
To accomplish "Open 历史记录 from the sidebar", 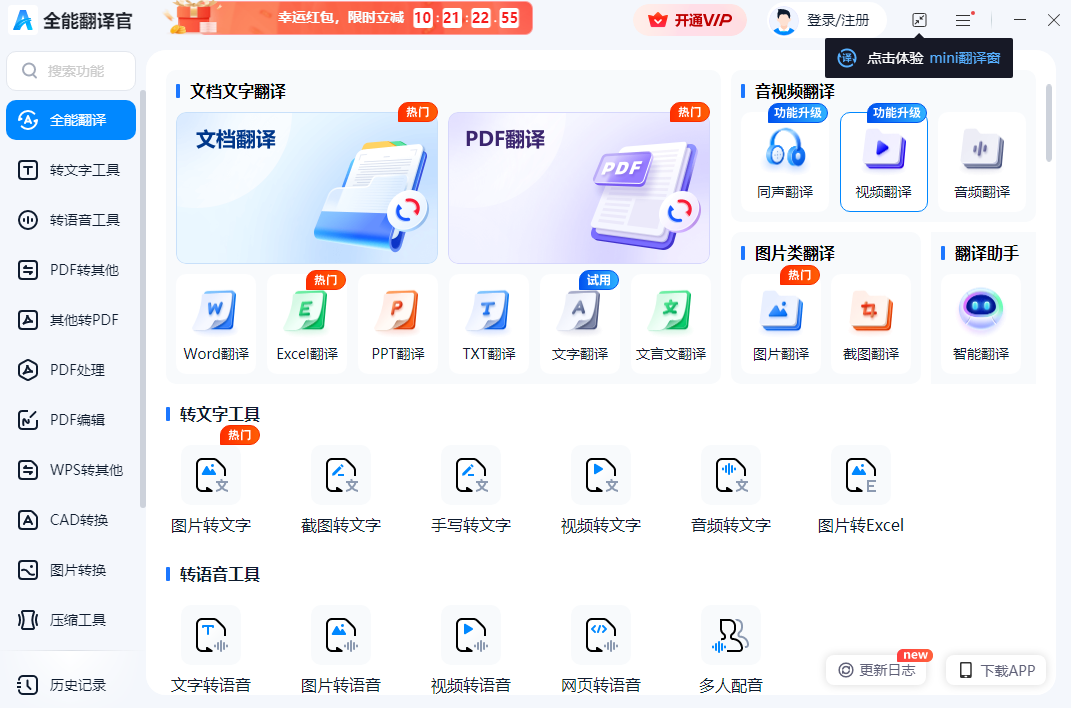I will pos(70,684).
